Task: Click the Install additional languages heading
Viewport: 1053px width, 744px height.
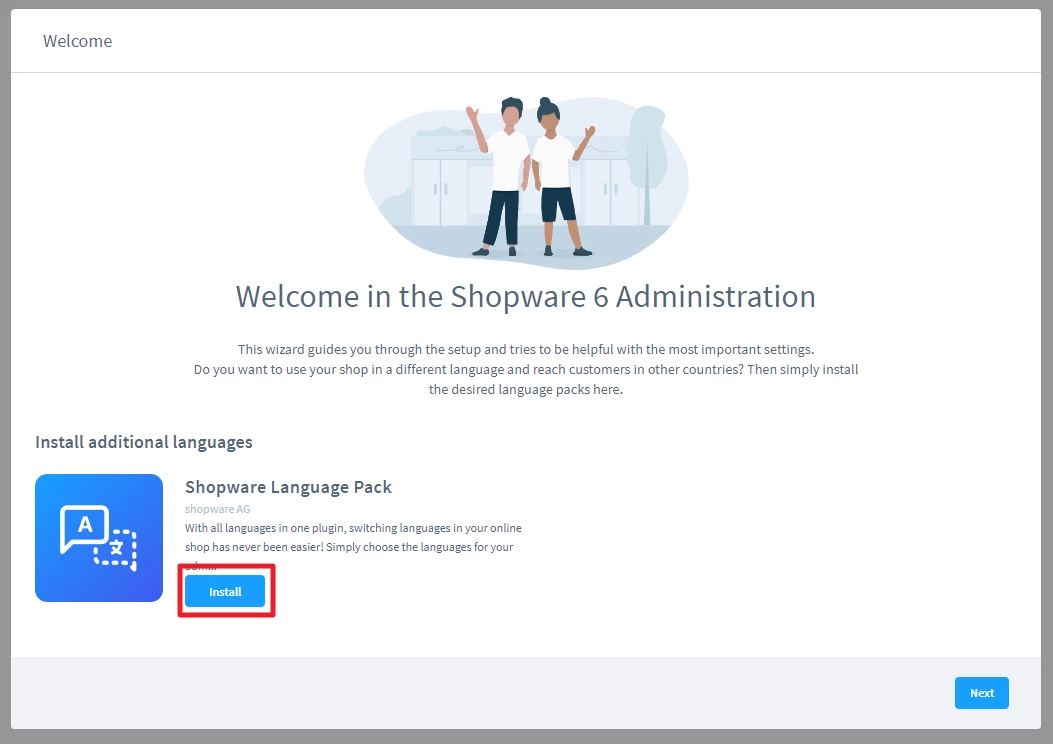Action: [143, 441]
